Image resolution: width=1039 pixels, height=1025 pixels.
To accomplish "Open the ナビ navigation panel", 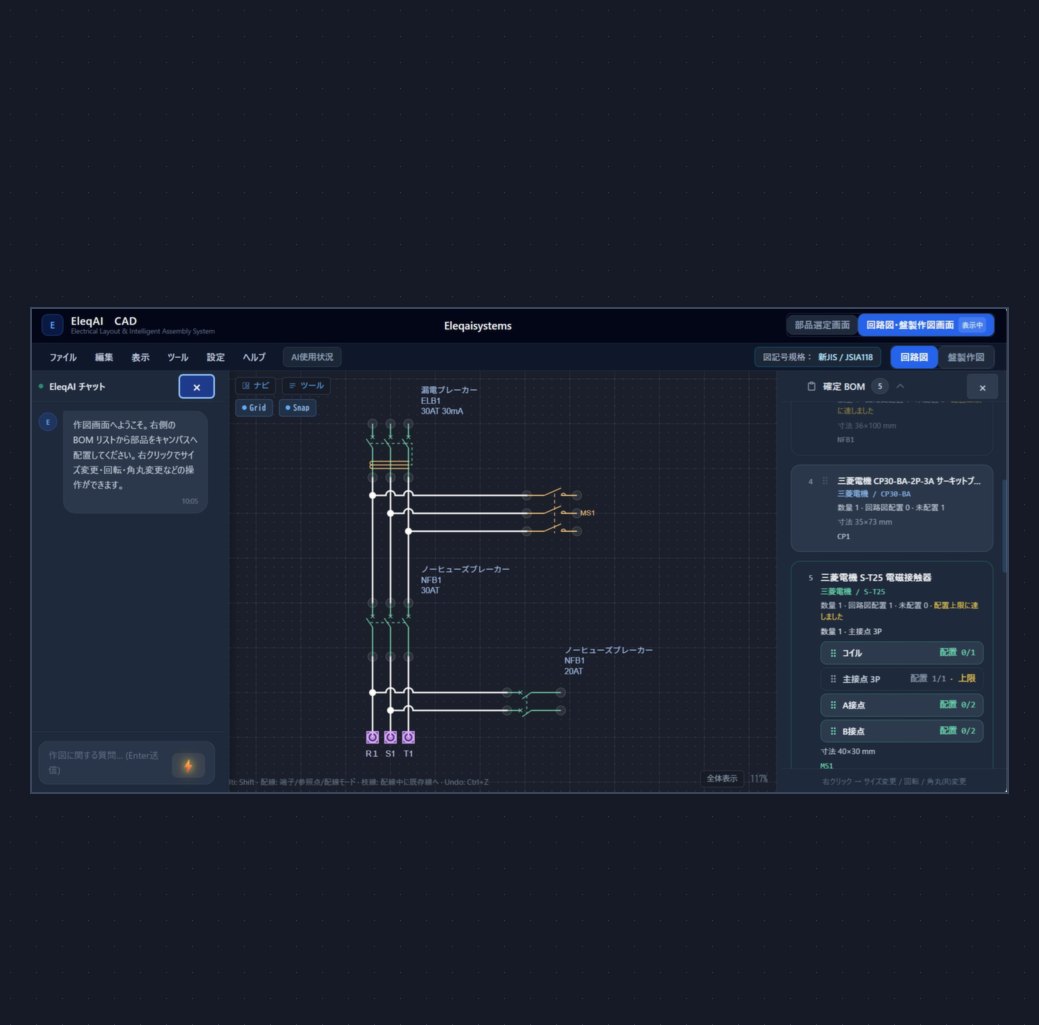I will [256, 386].
